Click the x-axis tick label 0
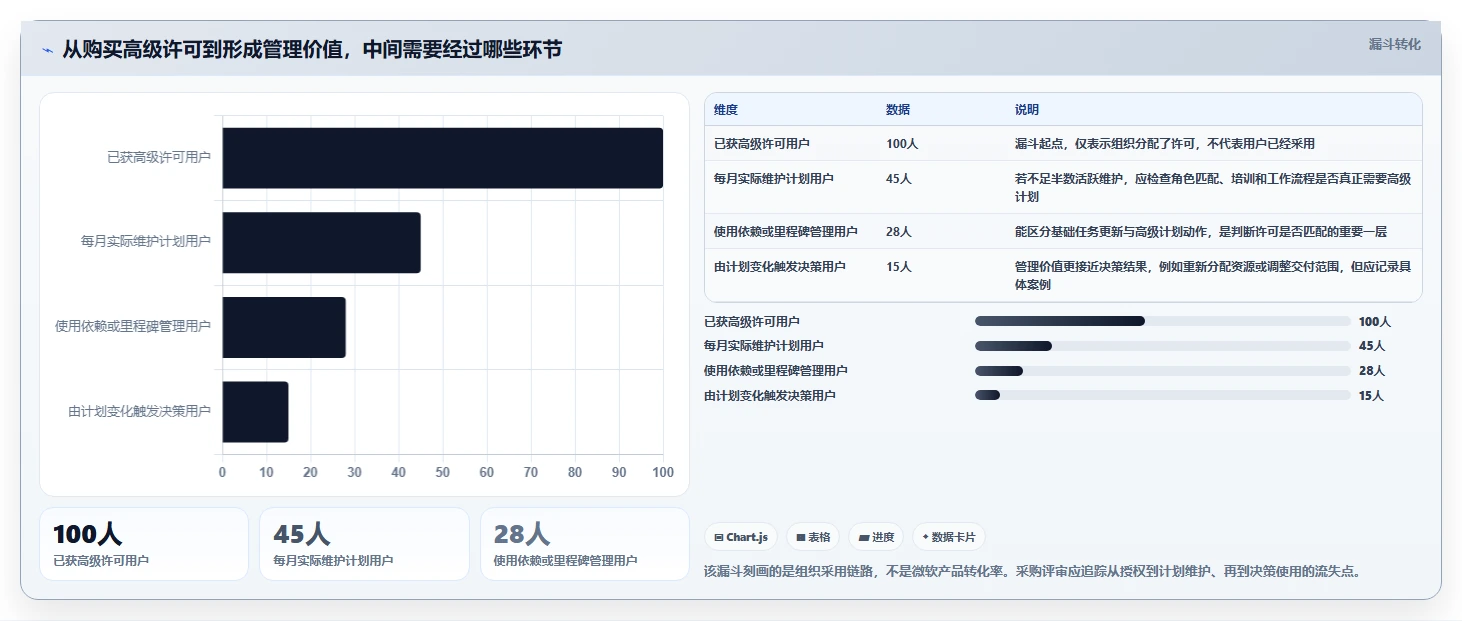Screen dimensions: 1462x621 pyautogui.click(x=222, y=473)
